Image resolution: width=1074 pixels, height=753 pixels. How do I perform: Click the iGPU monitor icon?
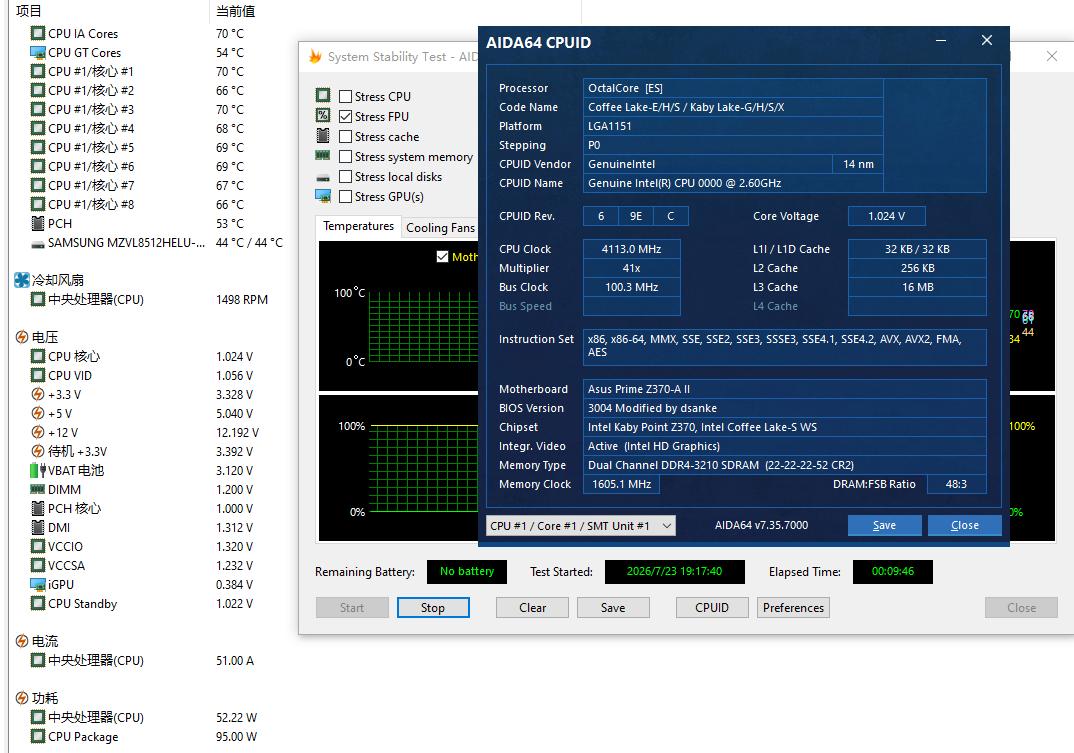[x=38, y=584]
